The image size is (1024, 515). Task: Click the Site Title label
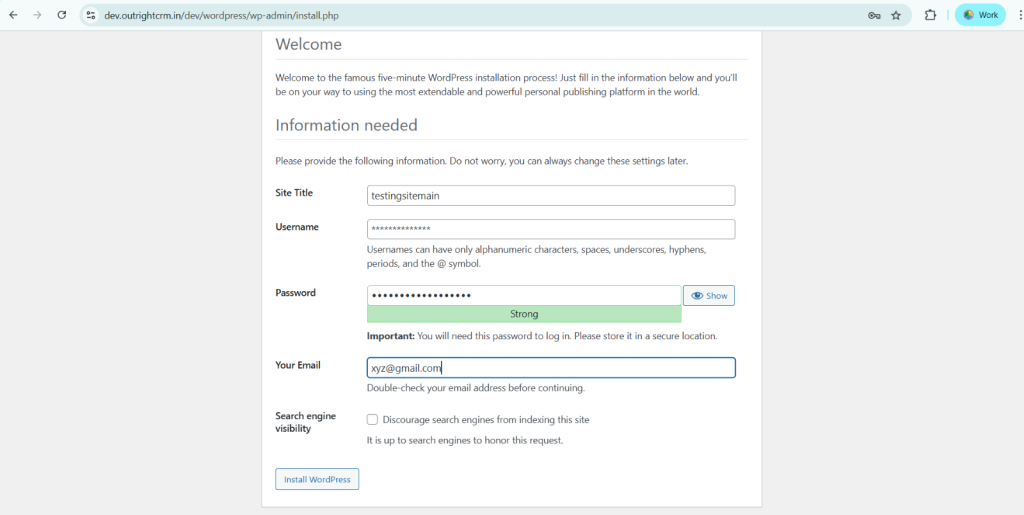click(294, 193)
